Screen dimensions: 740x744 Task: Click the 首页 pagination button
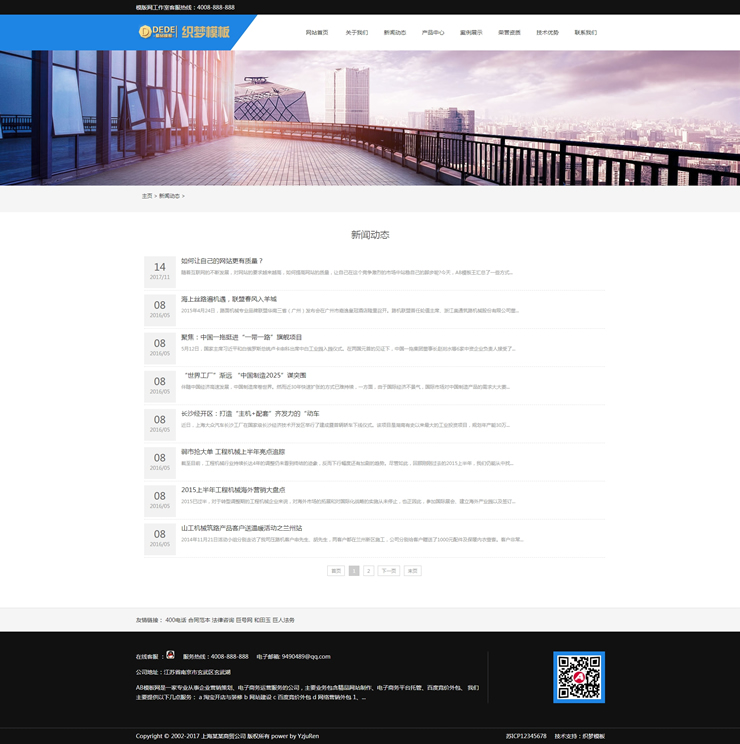(x=336, y=571)
